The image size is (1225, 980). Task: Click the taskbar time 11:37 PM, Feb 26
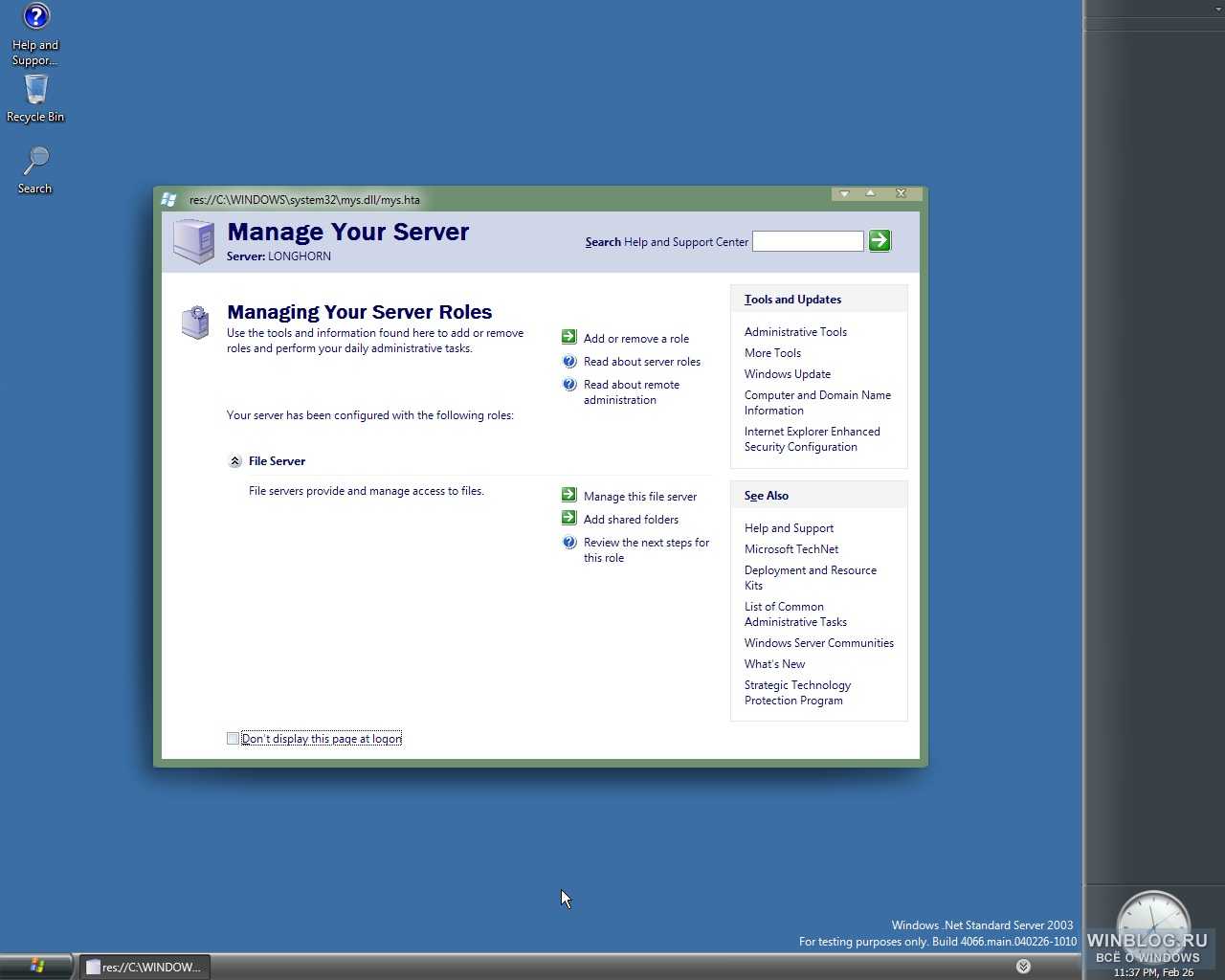[x=1153, y=972]
